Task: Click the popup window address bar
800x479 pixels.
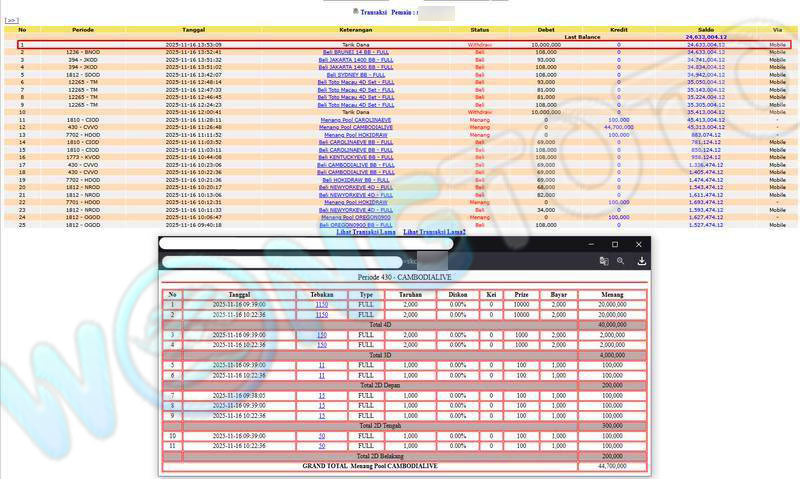Action: coord(370,261)
